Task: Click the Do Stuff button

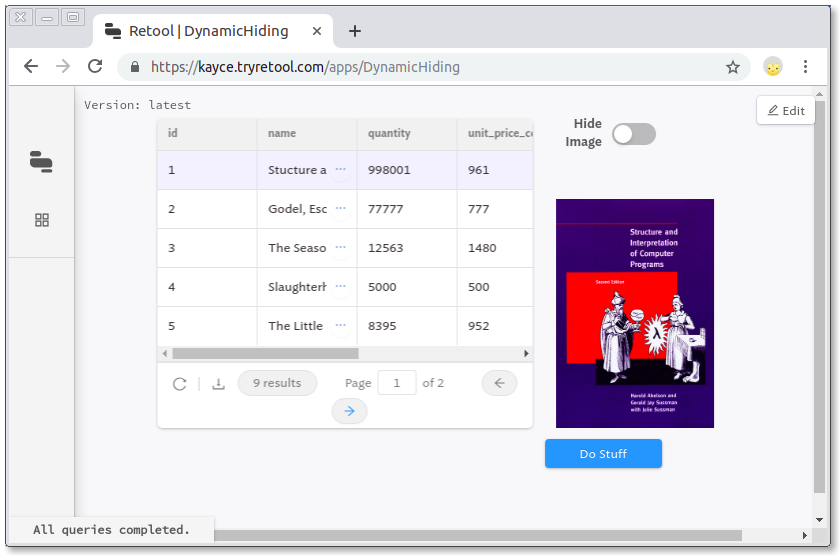Action: 603,454
